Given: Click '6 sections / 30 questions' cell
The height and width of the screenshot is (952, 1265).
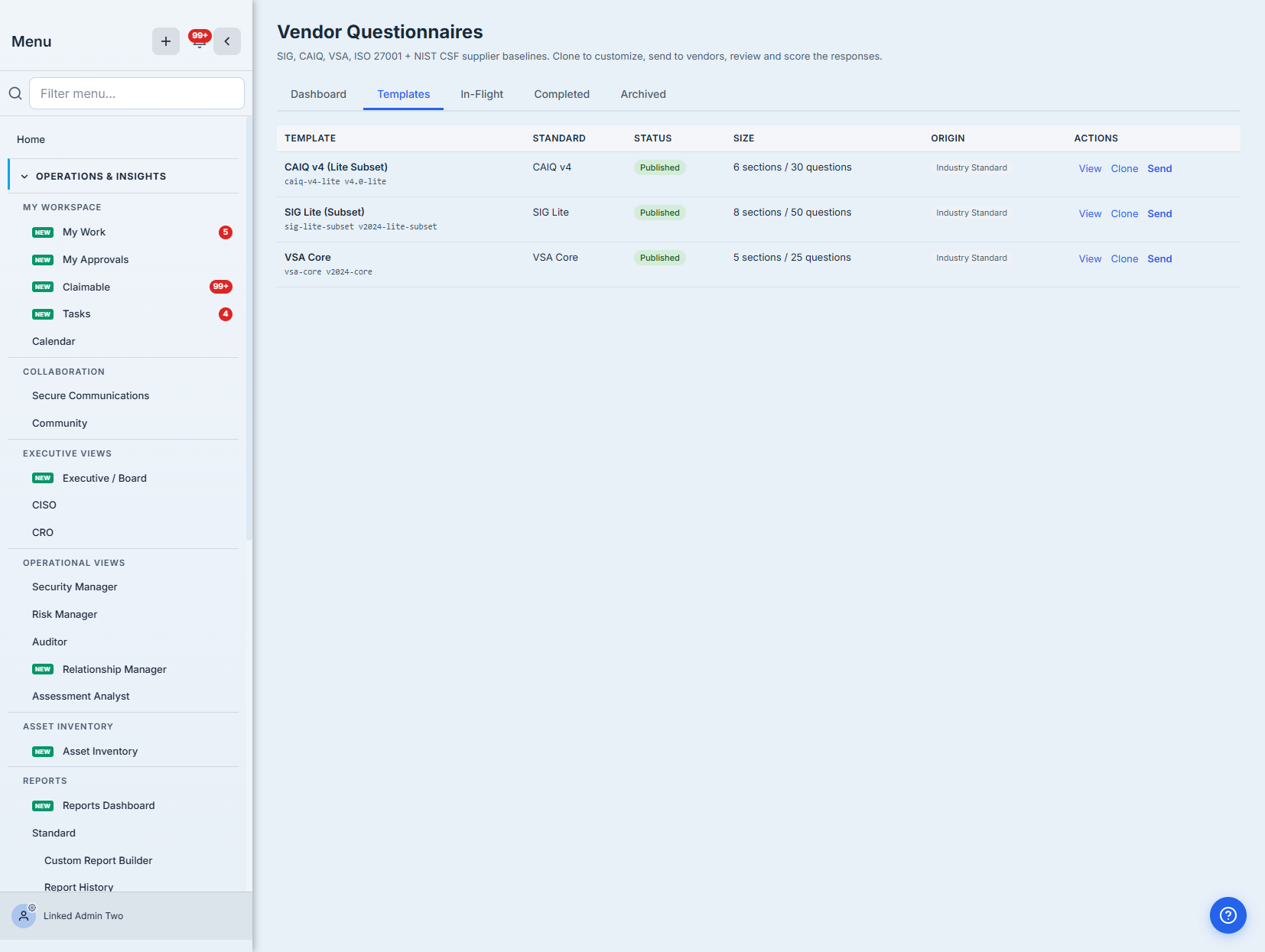Looking at the screenshot, I should tap(792, 167).
